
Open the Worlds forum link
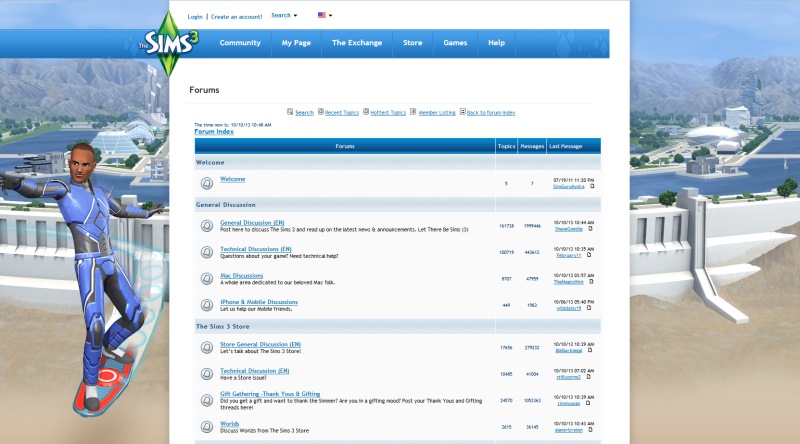pyautogui.click(x=230, y=424)
